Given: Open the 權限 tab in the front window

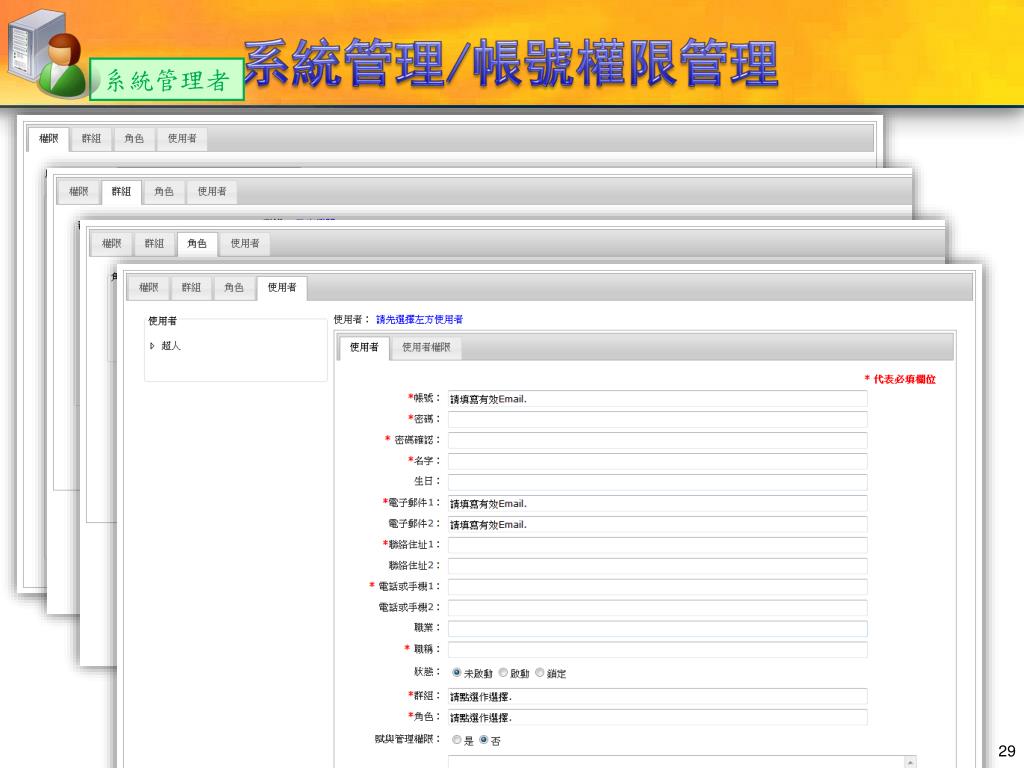Looking at the screenshot, I should pos(149,287).
